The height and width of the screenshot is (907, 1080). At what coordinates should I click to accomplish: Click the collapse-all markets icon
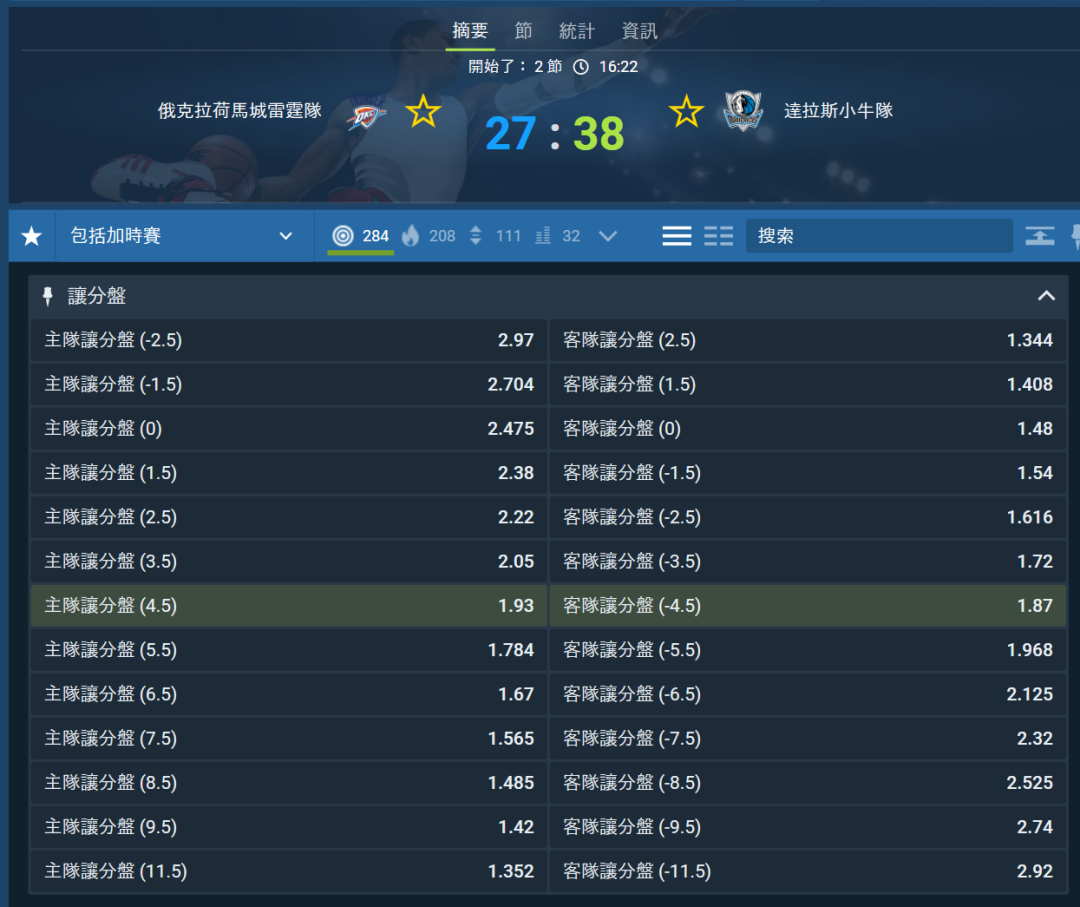point(1039,236)
